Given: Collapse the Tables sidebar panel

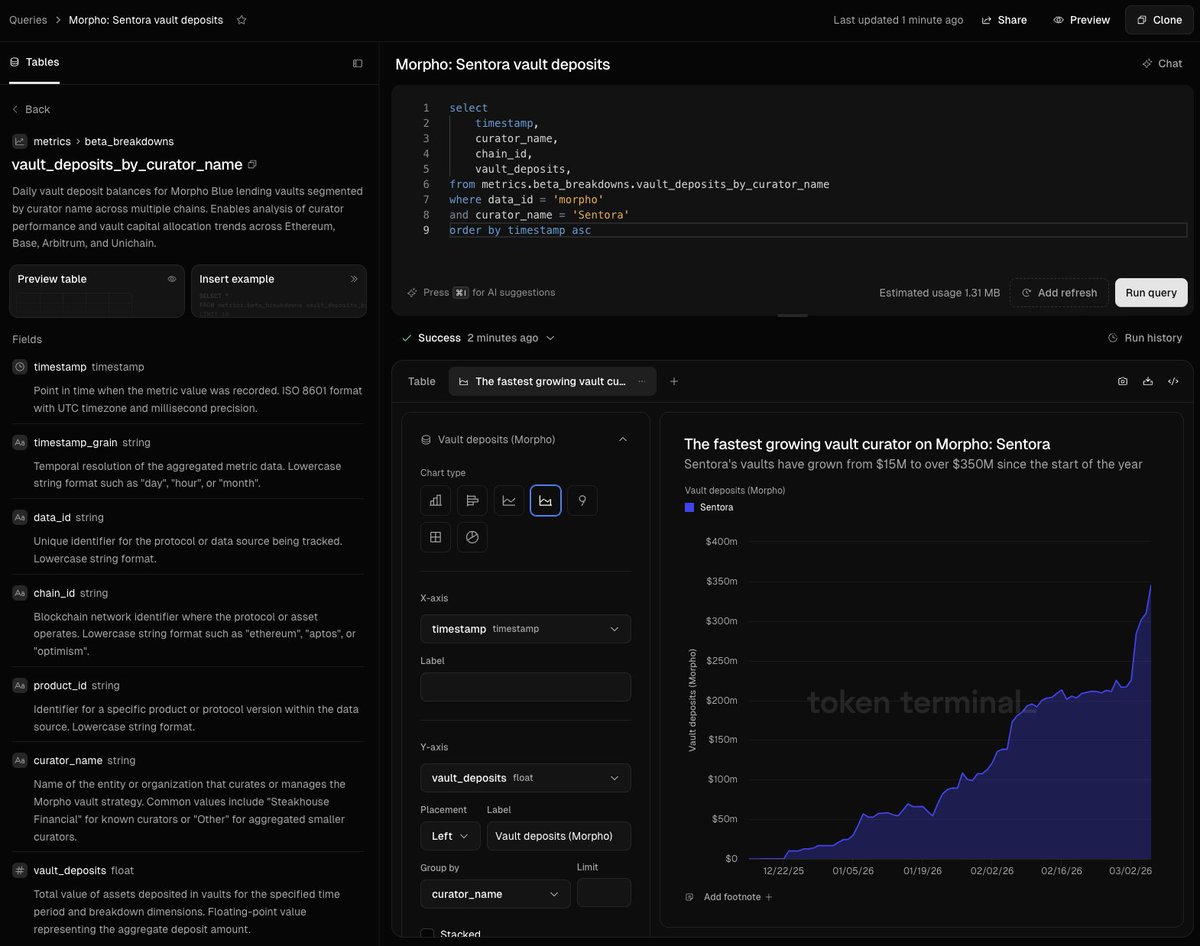Looking at the screenshot, I should click(x=358, y=63).
